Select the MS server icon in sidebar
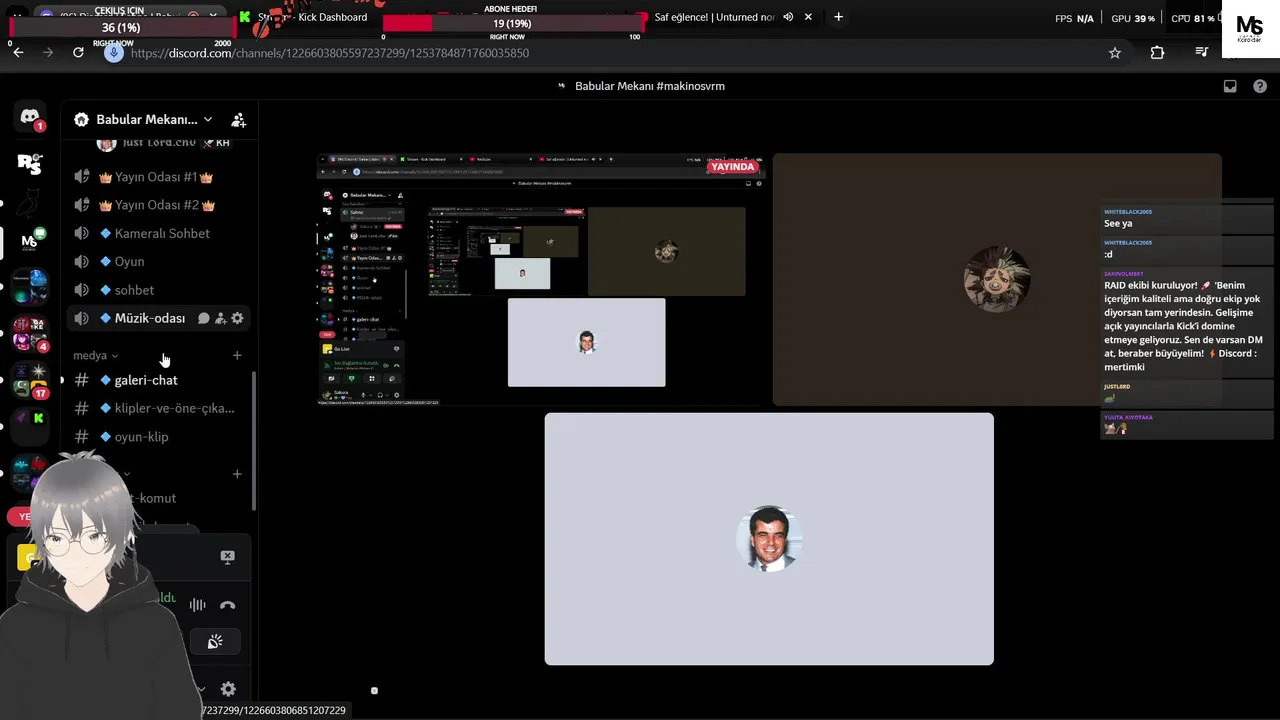The height and width of the screenshot is (720, 1280). pos(30,240)
